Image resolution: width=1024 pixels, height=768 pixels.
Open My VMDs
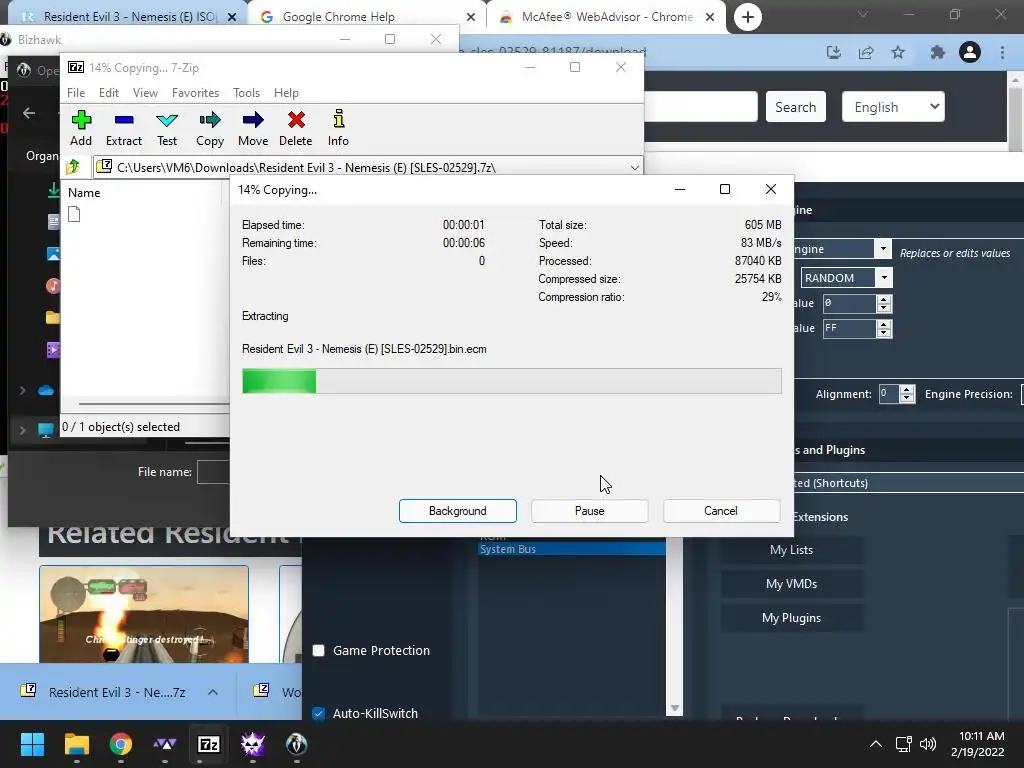click(792, 584)
